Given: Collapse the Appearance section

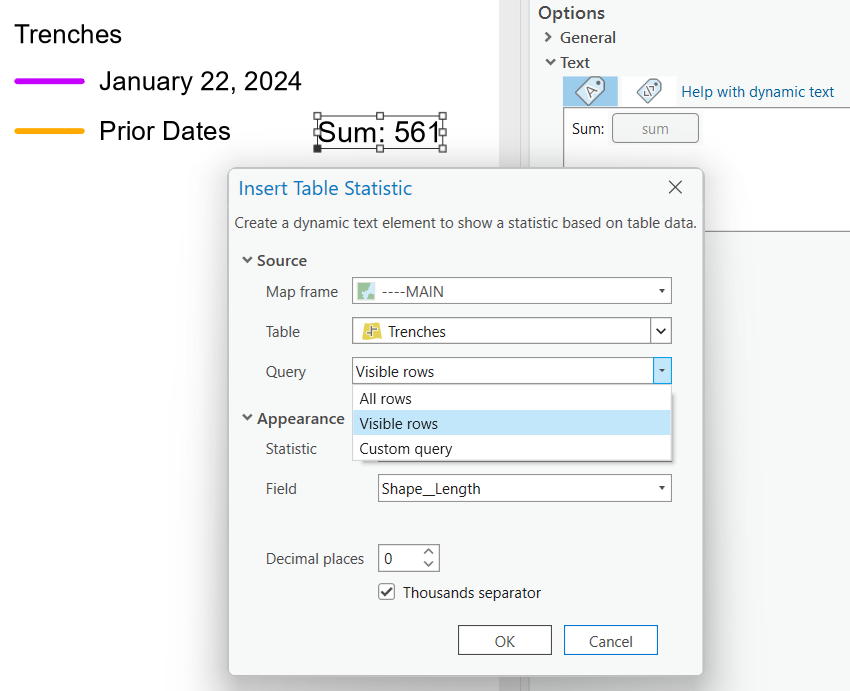Looking at the screenshot, I should coord(247,418).
